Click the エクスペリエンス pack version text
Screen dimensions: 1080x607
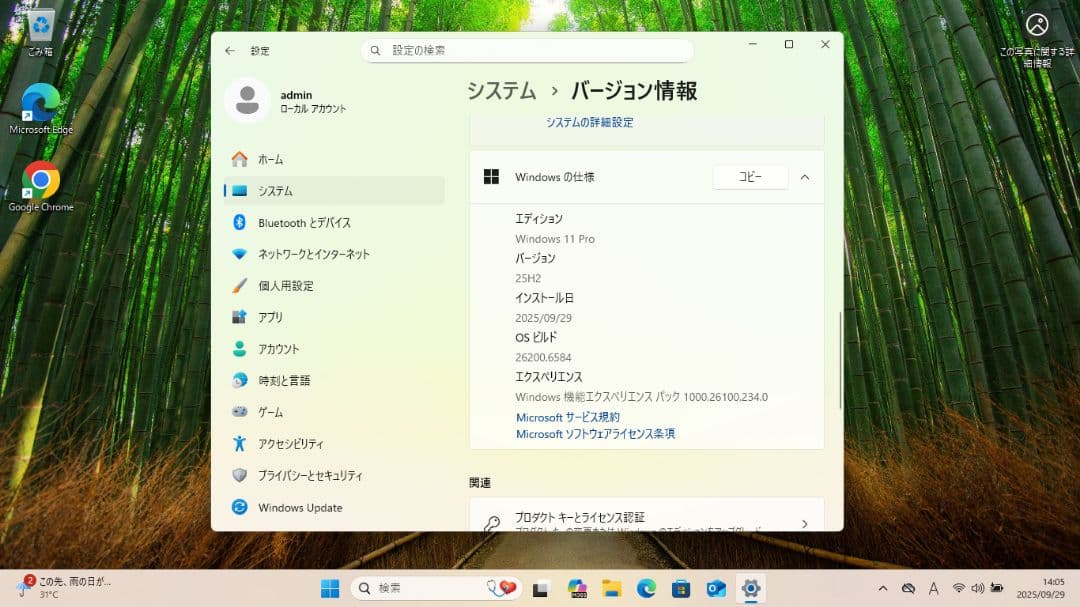[x=641, y=397]
